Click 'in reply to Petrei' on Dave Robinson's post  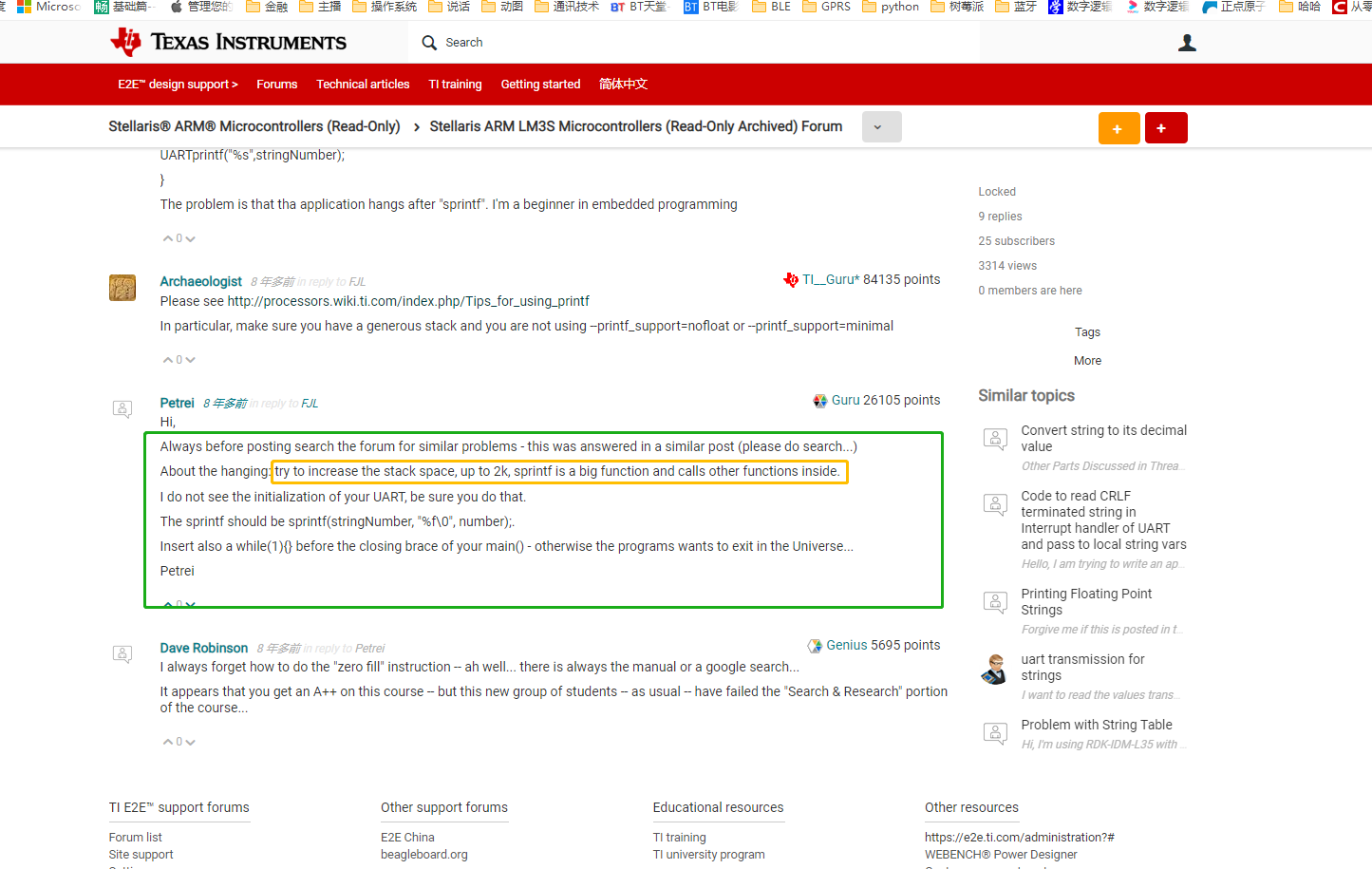pyautogui.click(x=345, y=649)
